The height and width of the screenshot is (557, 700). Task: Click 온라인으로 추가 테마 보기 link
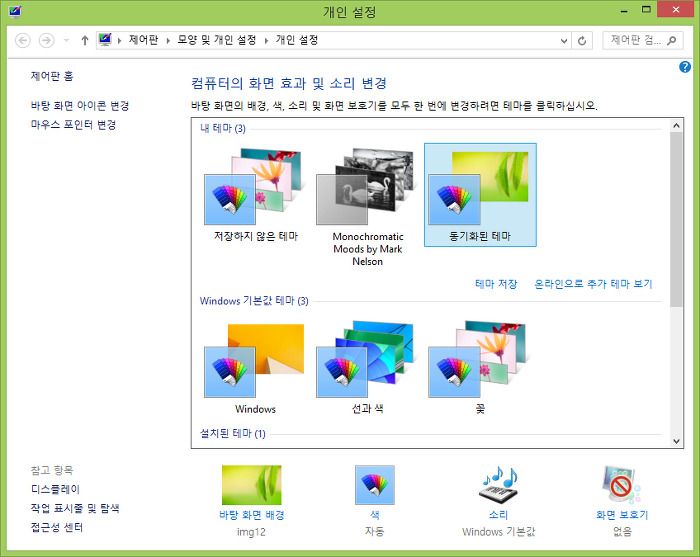point(593,284)
